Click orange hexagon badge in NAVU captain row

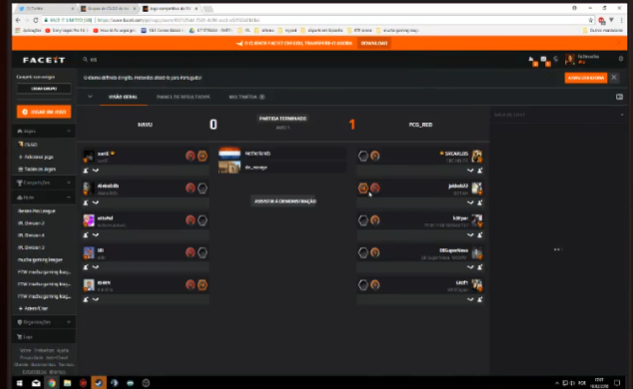coord(202,156)
